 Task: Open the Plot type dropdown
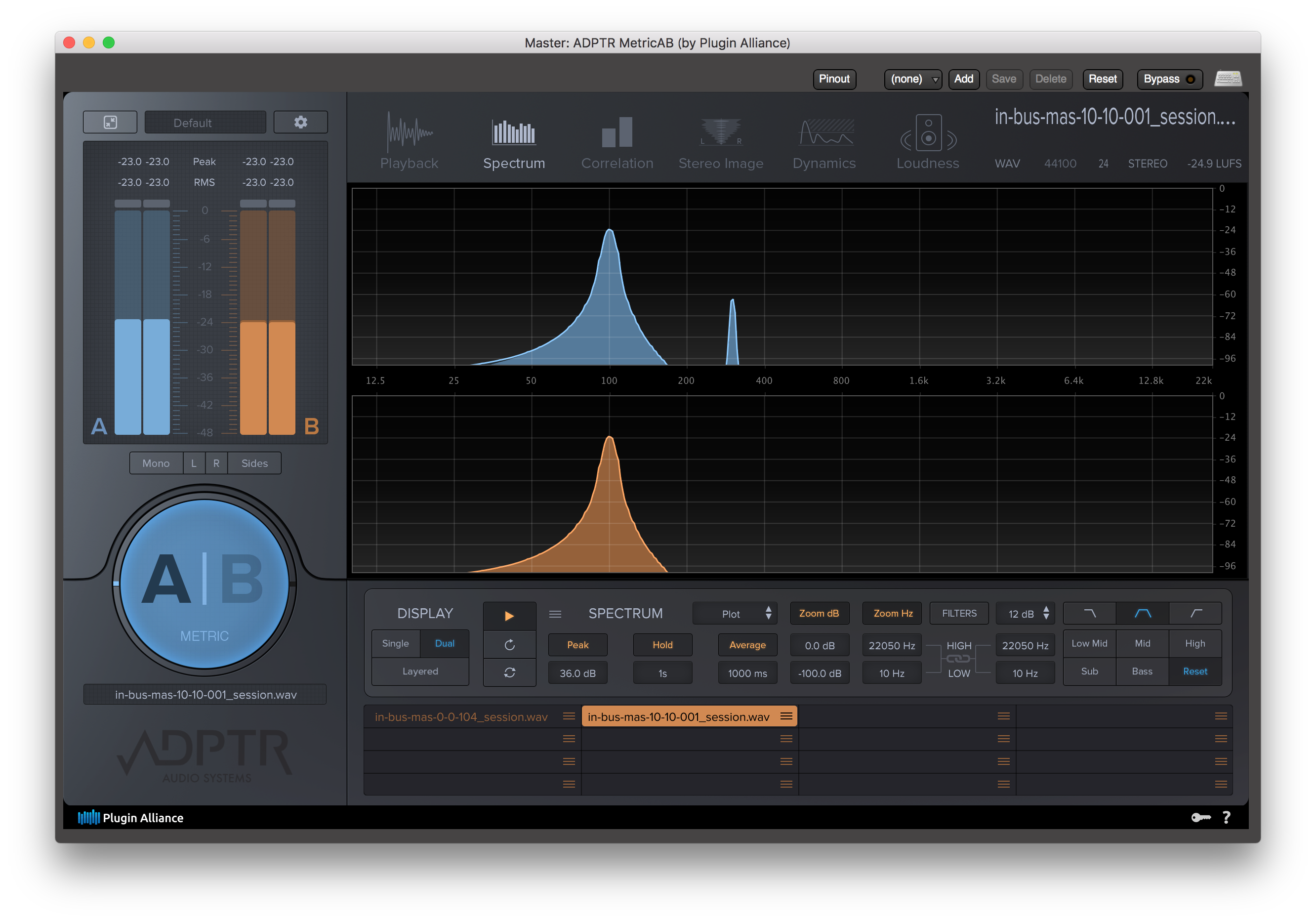(735, 614)
